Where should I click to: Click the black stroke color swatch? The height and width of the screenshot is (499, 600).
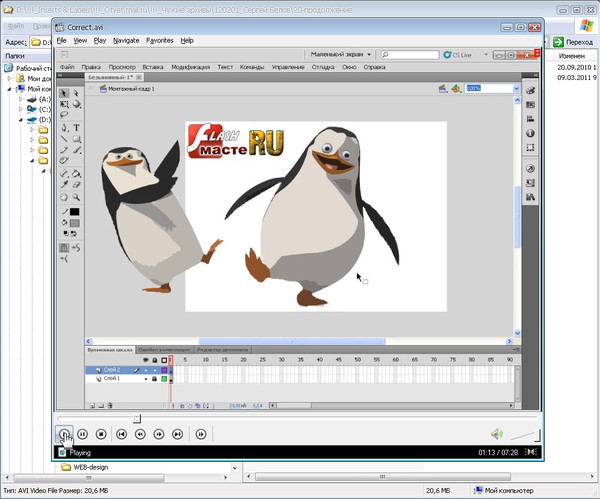point(75,212)
